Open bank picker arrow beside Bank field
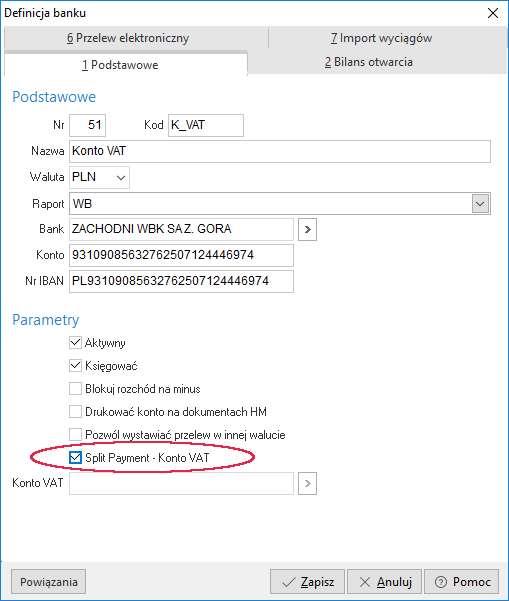509x601 pixels. (x=307, y=230)
